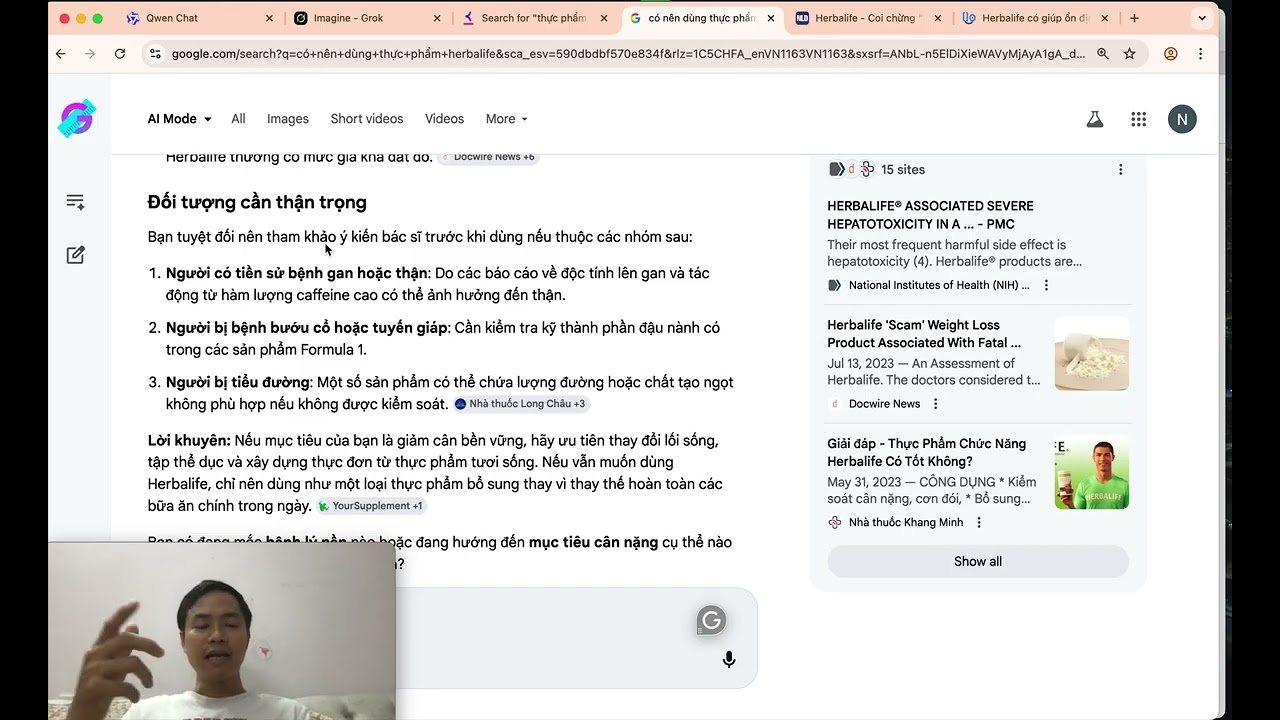Image resolution: width=1280 pixels, height=720 pixels.
Task: Click the 'Người bị tiểu đường' bold text
Action: 238,382
